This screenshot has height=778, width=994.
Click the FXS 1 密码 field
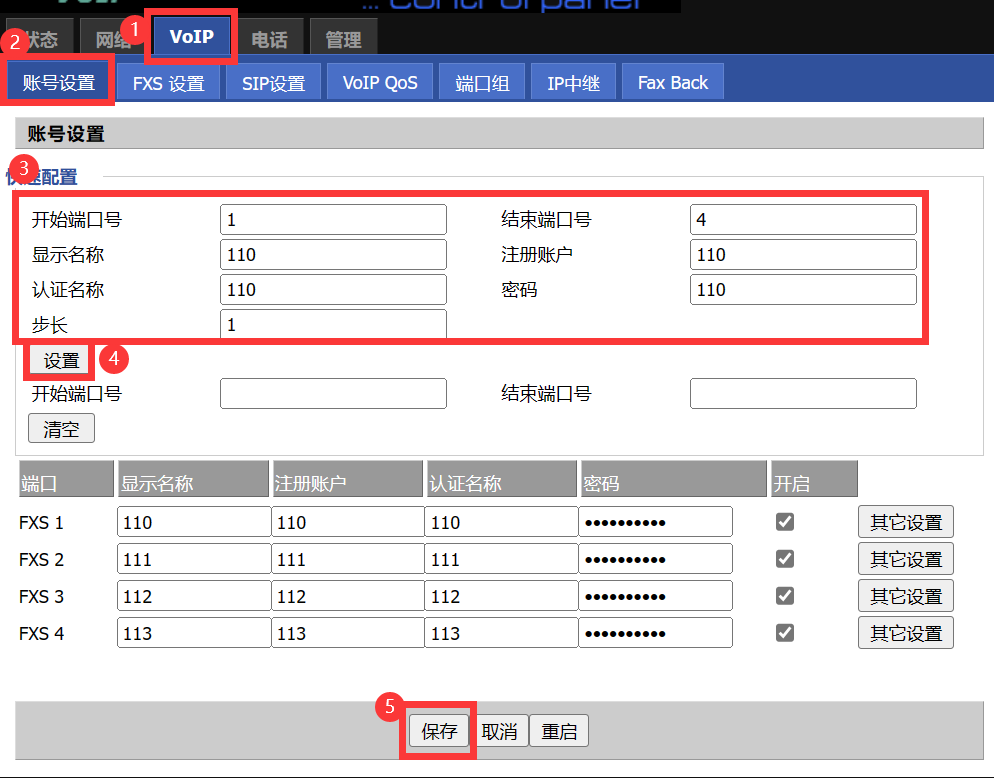[x=655, y=522]
